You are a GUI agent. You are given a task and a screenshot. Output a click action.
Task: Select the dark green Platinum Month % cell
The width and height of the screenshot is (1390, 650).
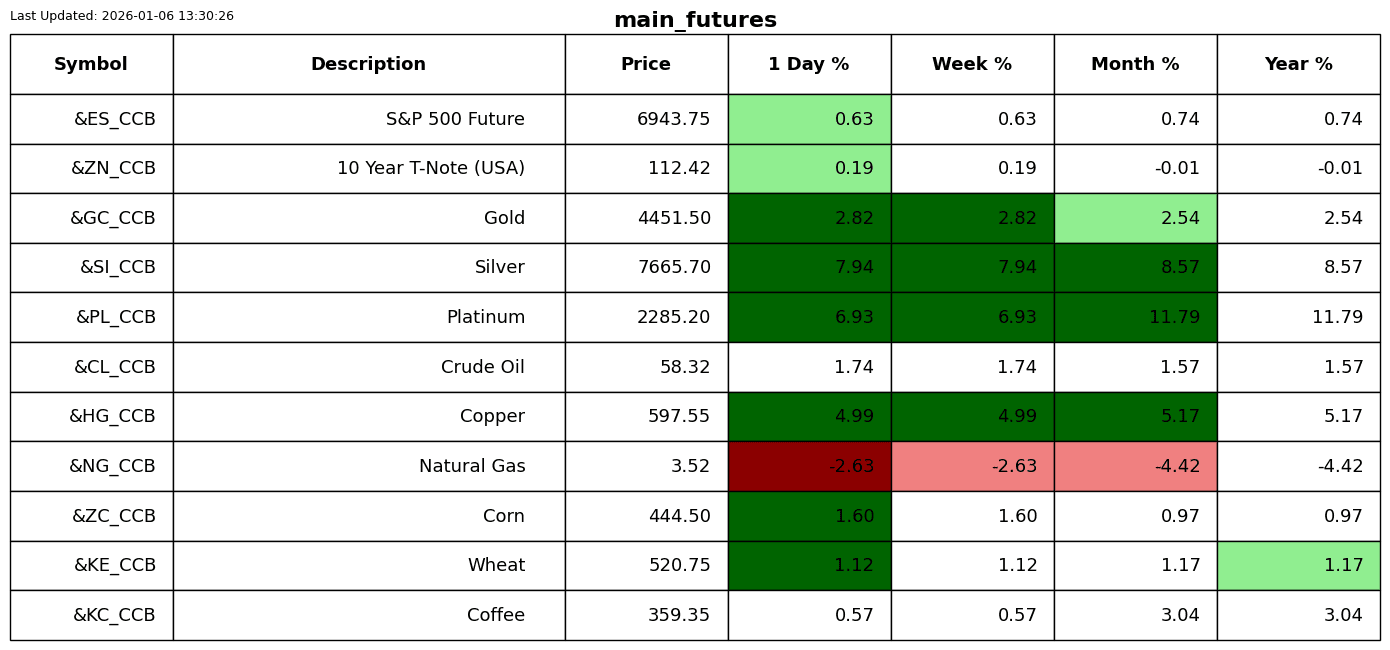pyautogui.click(x=1135, y=317)
